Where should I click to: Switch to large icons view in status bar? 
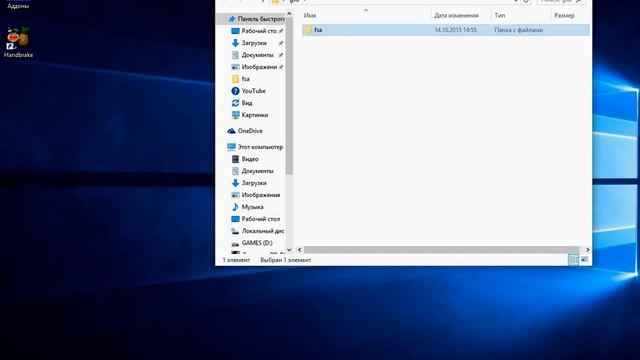coord(584,260)
